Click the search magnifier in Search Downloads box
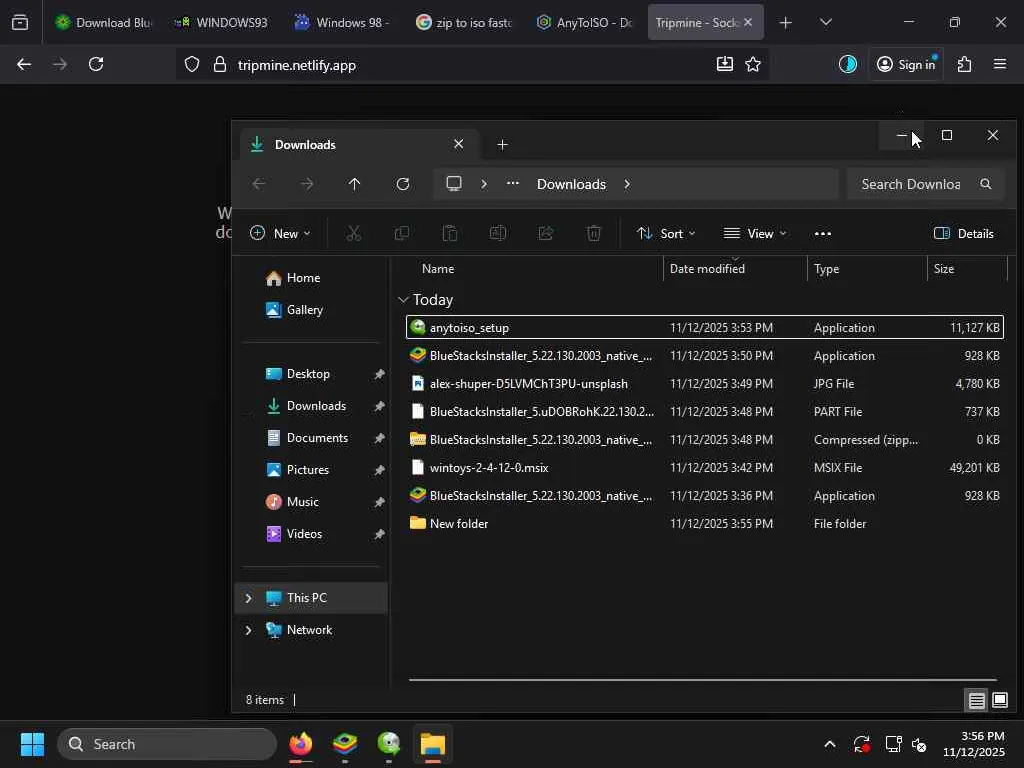The image size is (1024, 768). 986,184
